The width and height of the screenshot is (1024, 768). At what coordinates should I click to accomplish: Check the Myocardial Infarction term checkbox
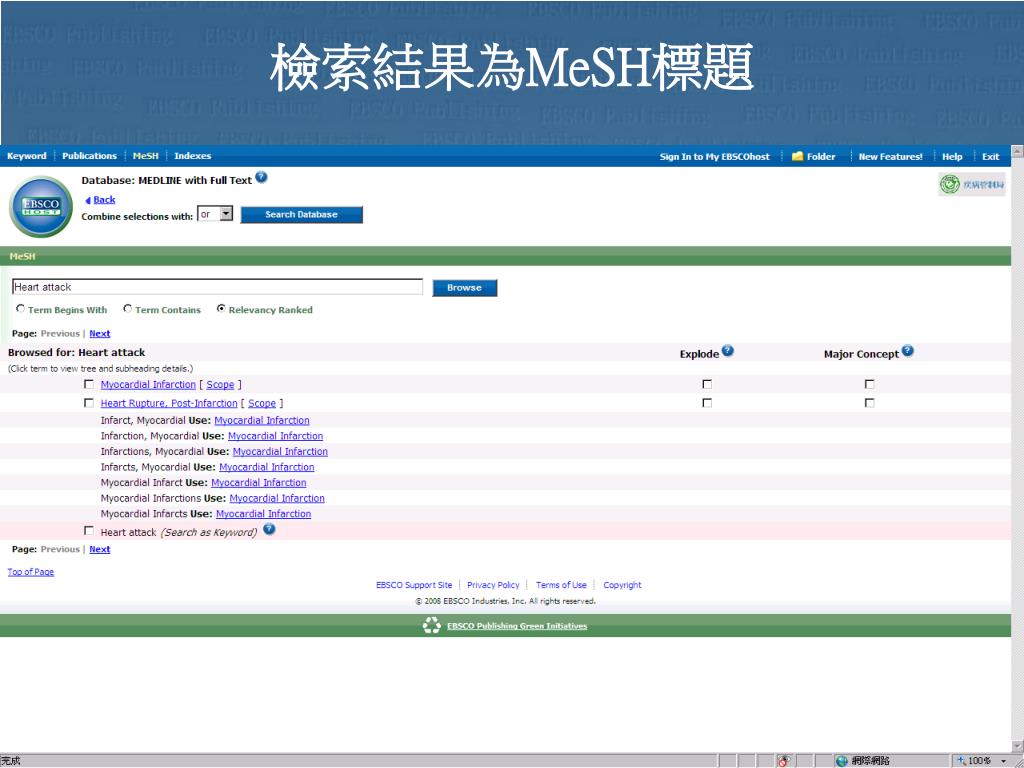tap(89, 384)
